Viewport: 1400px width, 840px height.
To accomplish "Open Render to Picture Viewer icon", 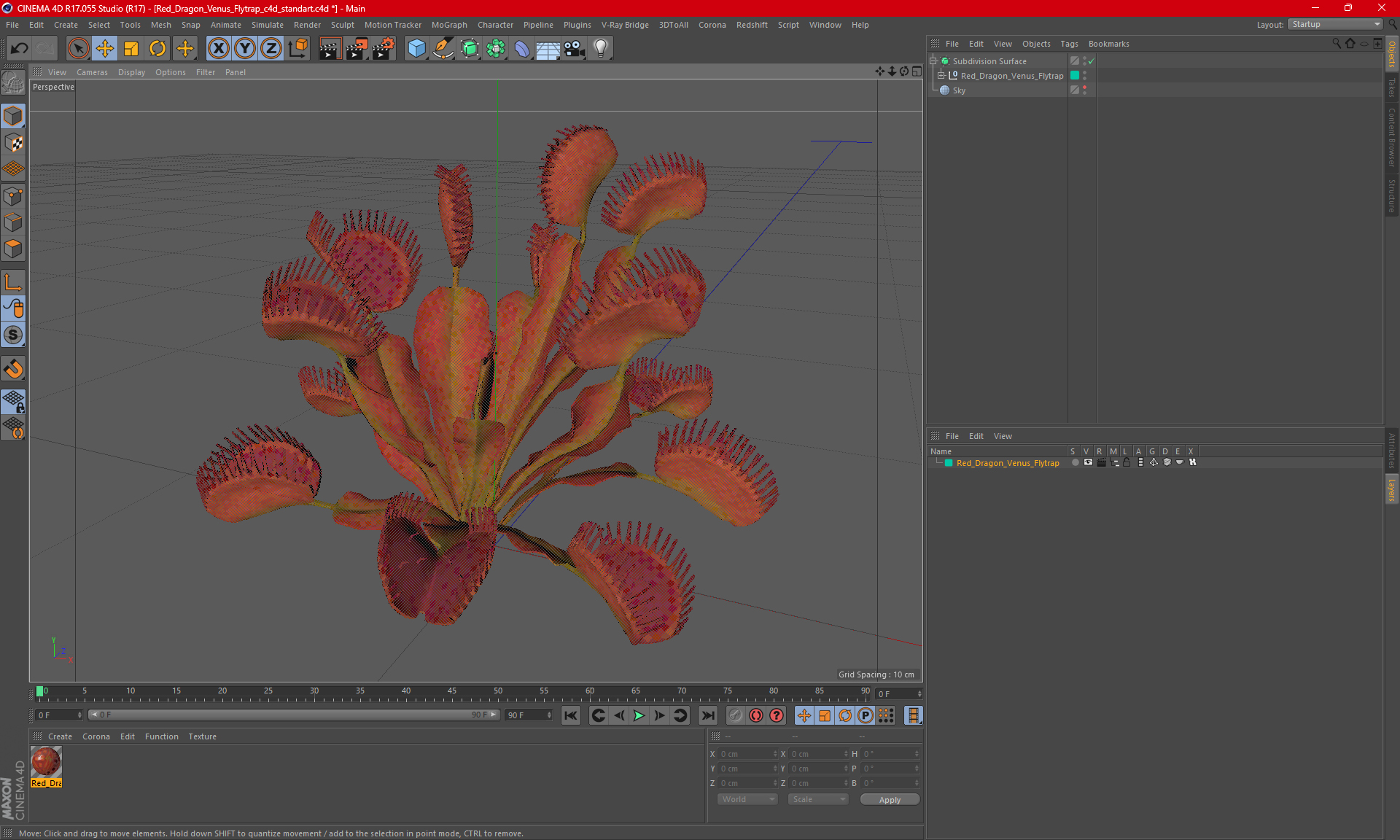I will pyautogui.click(x=356, y=49).
